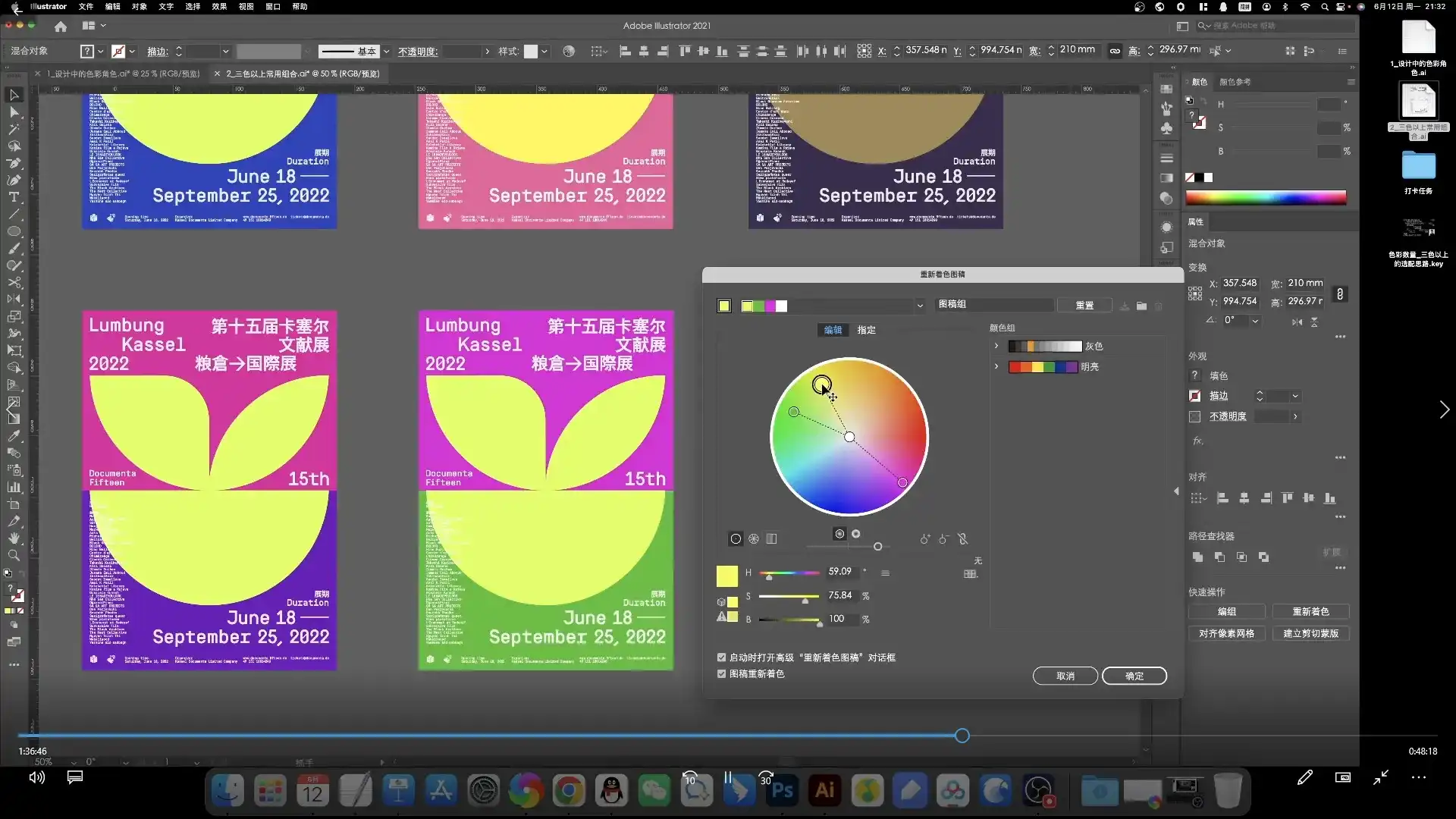Toggle the 不透明度 checkbox in appearance panel
The height and width of the screenshot is (819, 1456).
pos(1194,416)
